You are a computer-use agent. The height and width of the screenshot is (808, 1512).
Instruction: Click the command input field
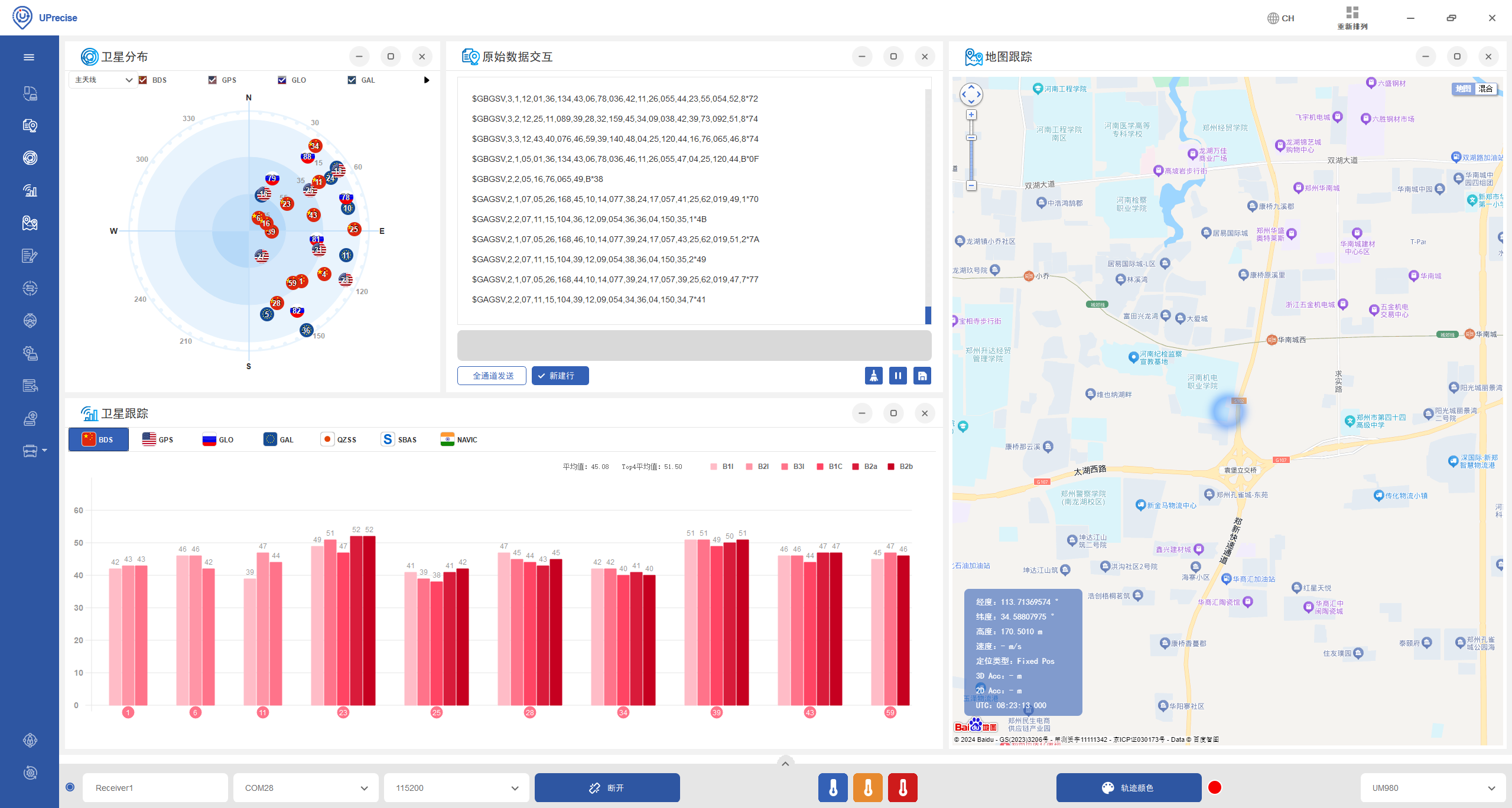[694, 346]
